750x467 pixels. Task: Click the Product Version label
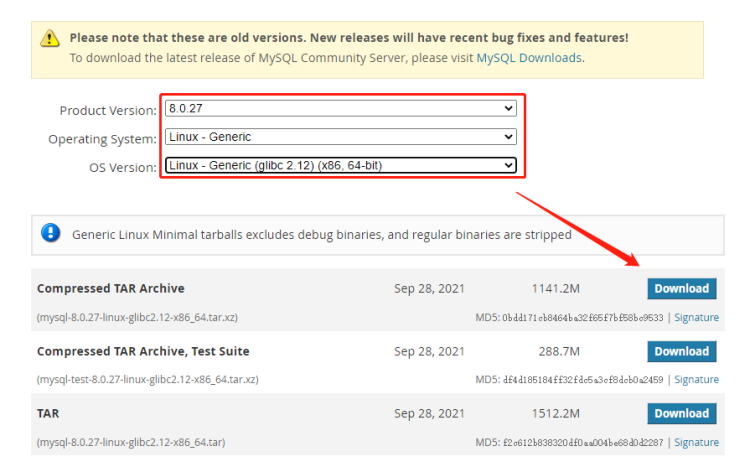108,111
